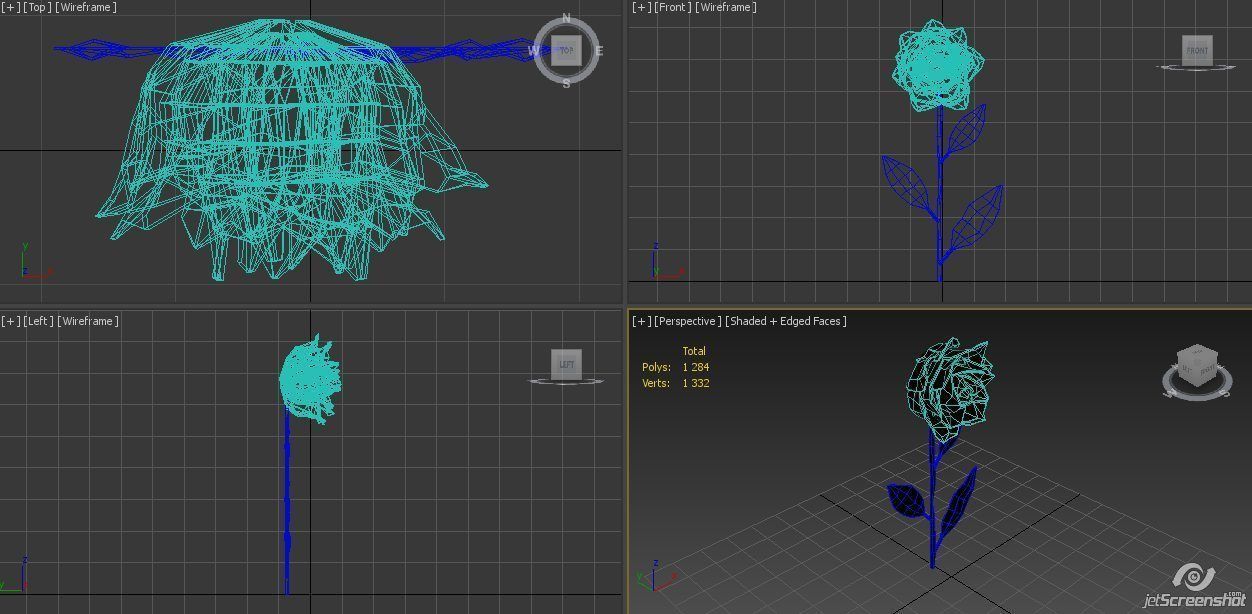Open the [+] menu of the Top viewport
This screenshot has height=614, width=1252.
coord(10,7)
